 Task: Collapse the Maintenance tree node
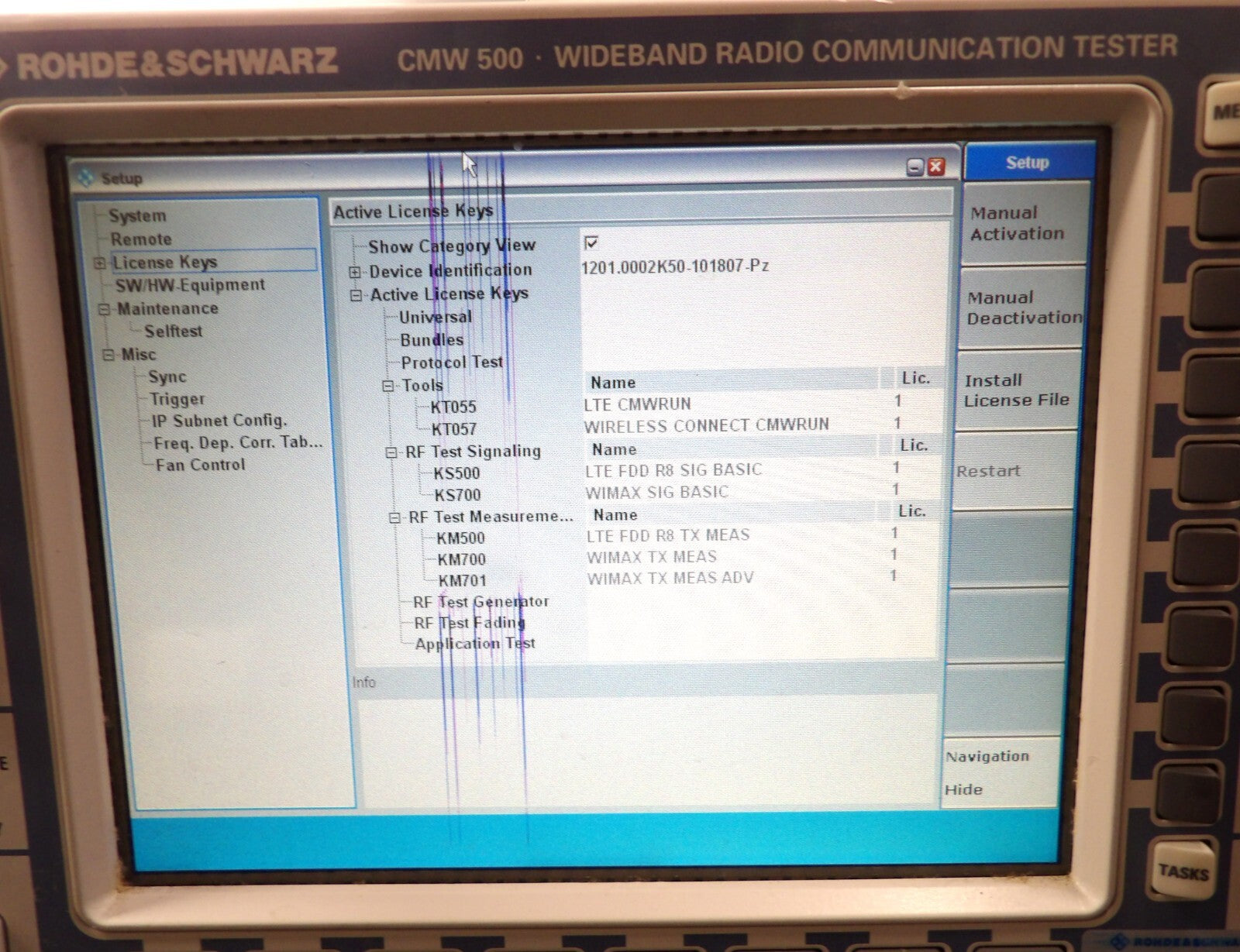coord(104,309)
